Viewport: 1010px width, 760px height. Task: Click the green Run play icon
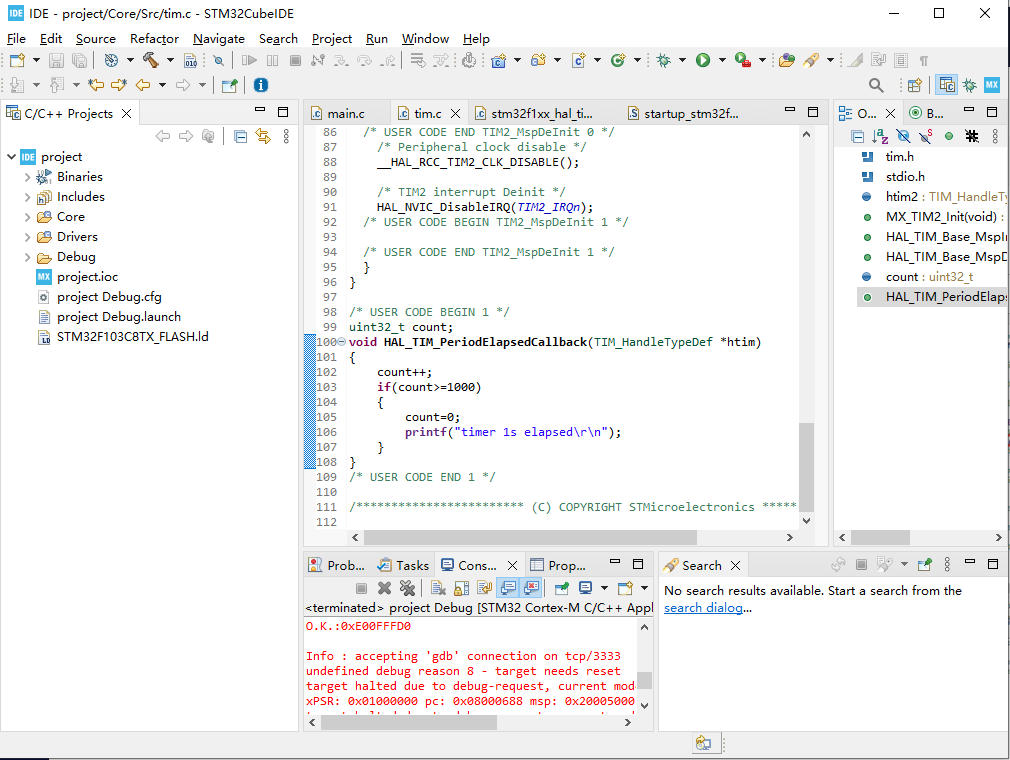coord(703,61)
